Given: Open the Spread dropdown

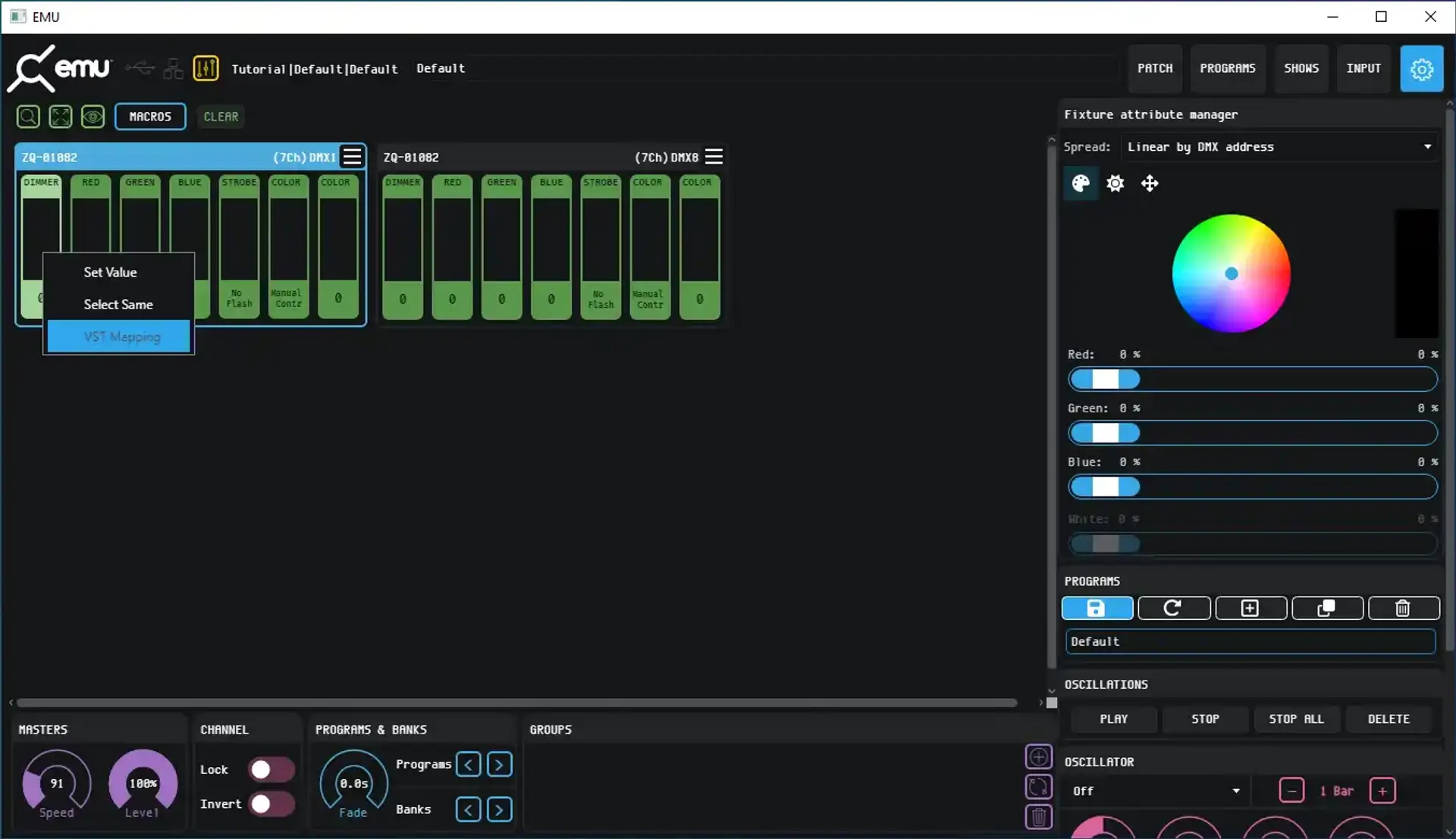Looking at the screenshot, I should 1279,147.
